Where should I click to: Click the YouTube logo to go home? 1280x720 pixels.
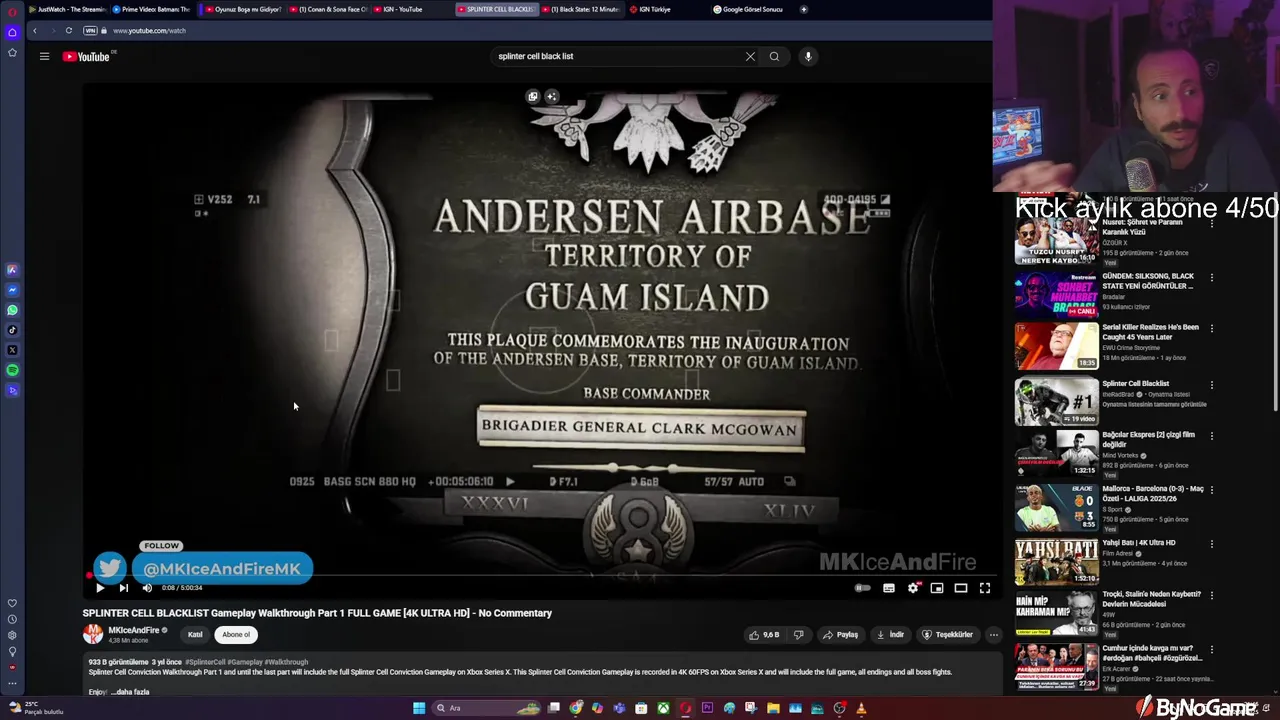(86, 56)
